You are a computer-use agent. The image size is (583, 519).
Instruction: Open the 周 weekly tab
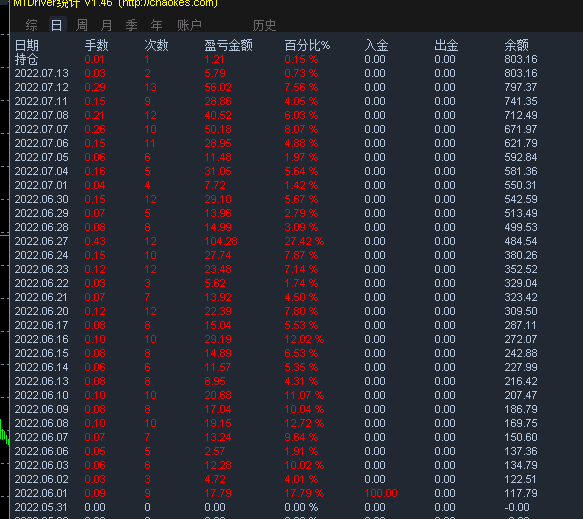click(x=81, y=25)
